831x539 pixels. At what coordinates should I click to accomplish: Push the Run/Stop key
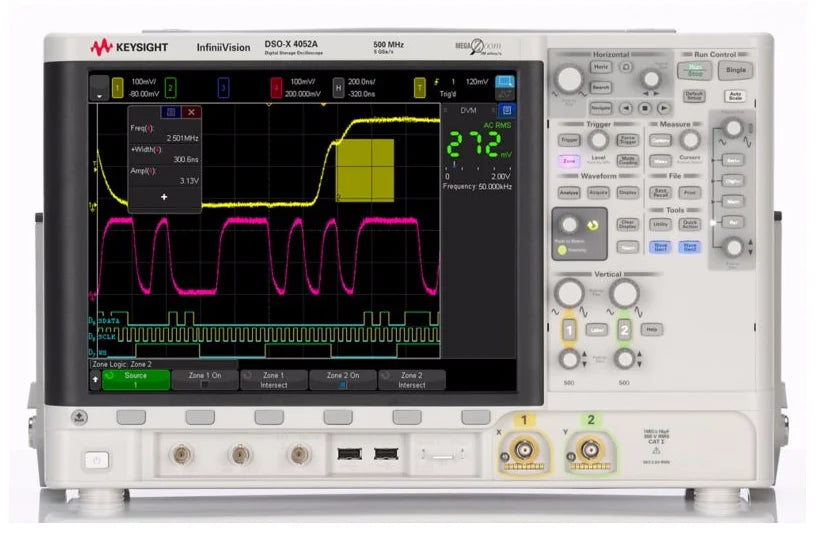coord(694,70)
